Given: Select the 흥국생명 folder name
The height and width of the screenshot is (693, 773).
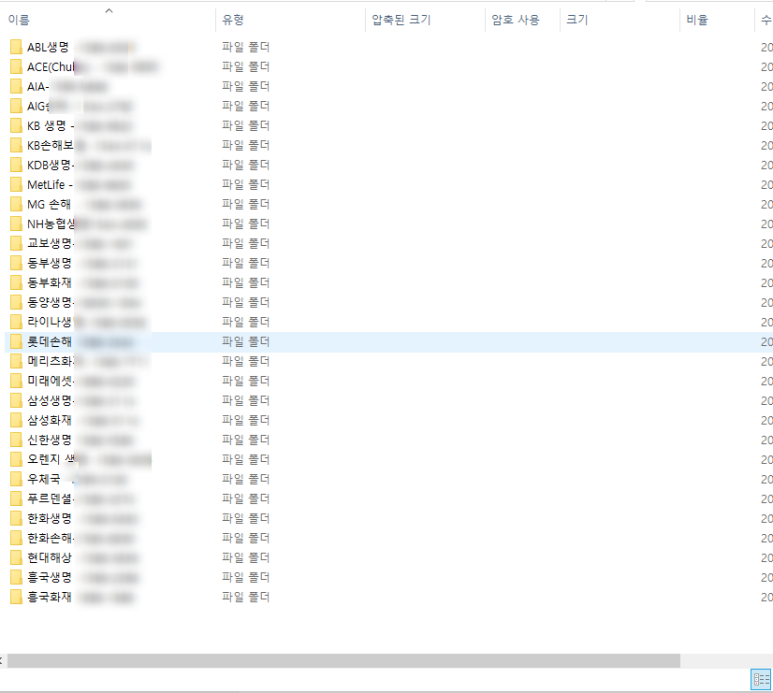Looking at the screenshot, I should click(49, 577).
